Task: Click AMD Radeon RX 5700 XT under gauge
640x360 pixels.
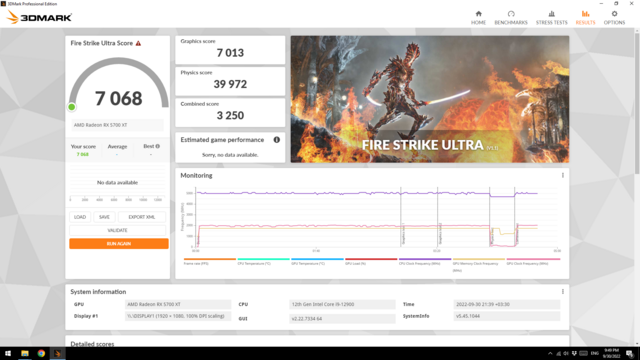Action: click(117, 125)
